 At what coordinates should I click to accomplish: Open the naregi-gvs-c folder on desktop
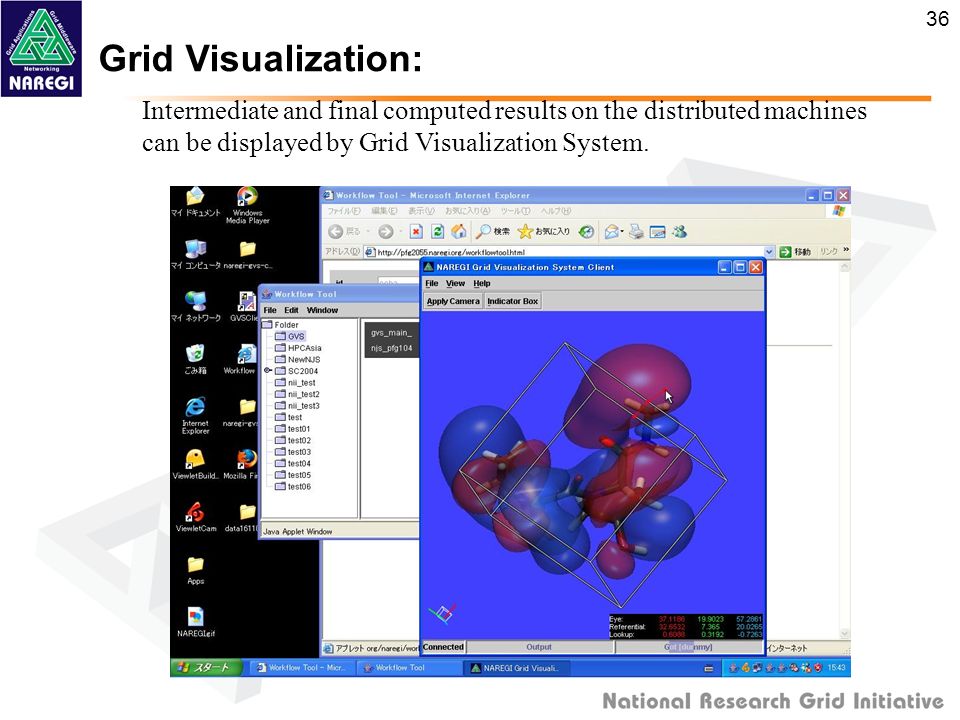247,254
